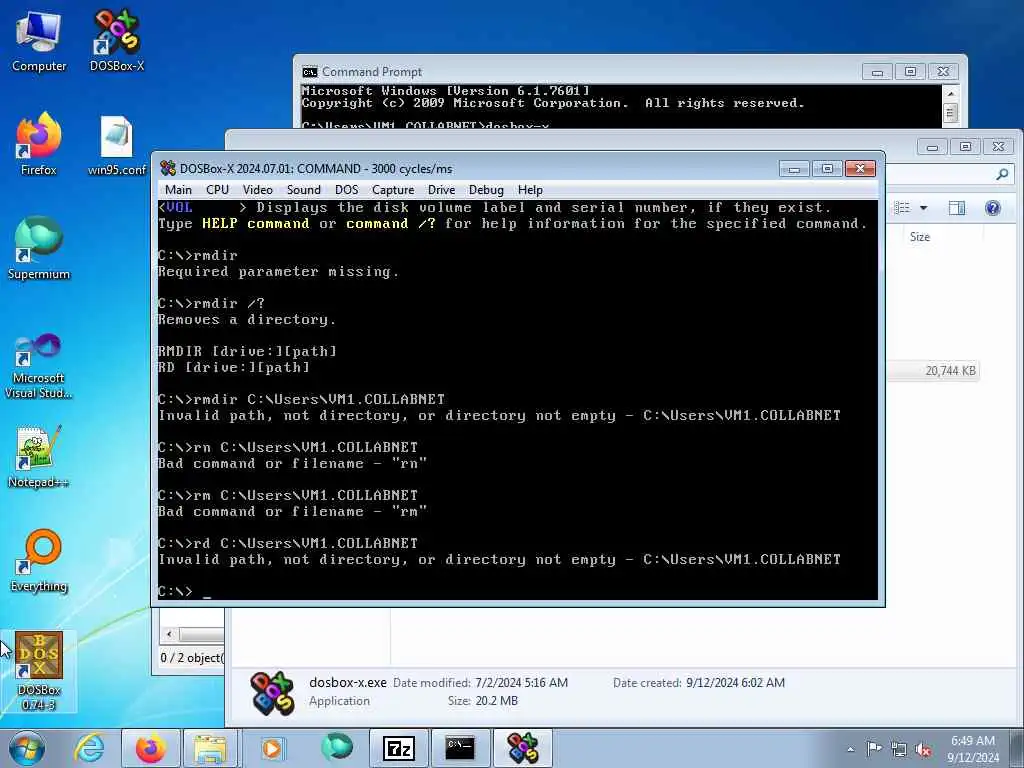Image resolution: width=1024 pixels, height=768 pixels.
Task: Open the Help menu in DOSBox-X
Action: coord(530,190)
